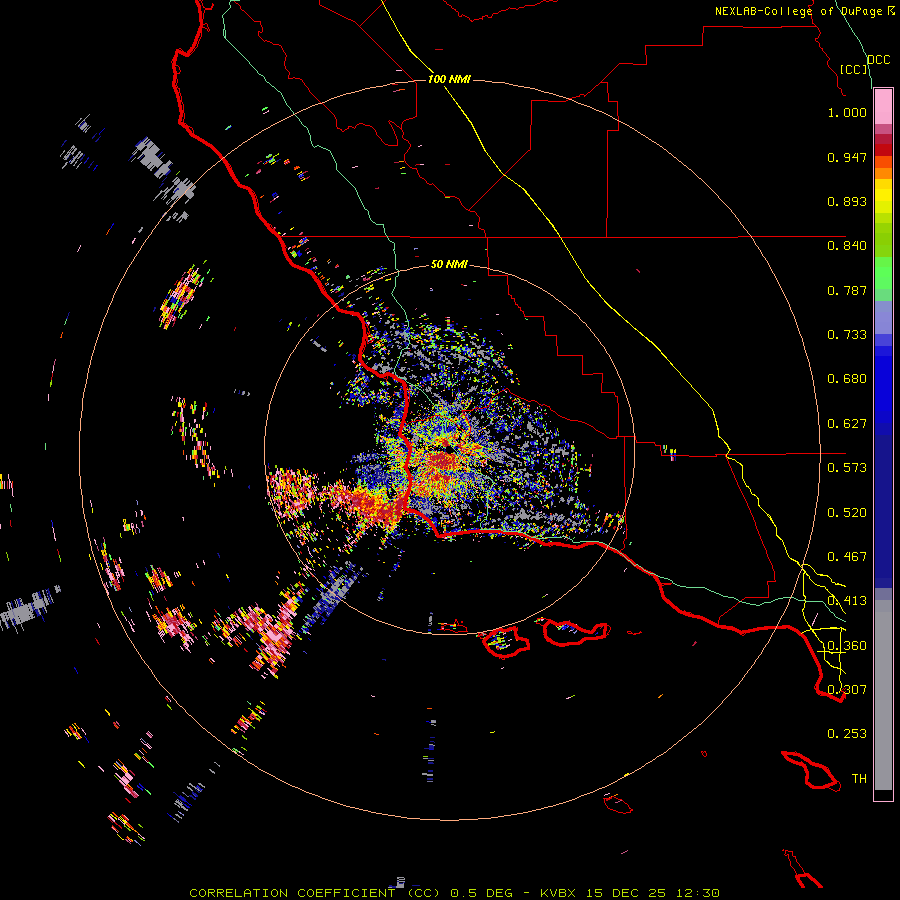This screenshot has width=900, height=900.
Task: Click the 0.840 scale value
Action: tap(847, 246)
